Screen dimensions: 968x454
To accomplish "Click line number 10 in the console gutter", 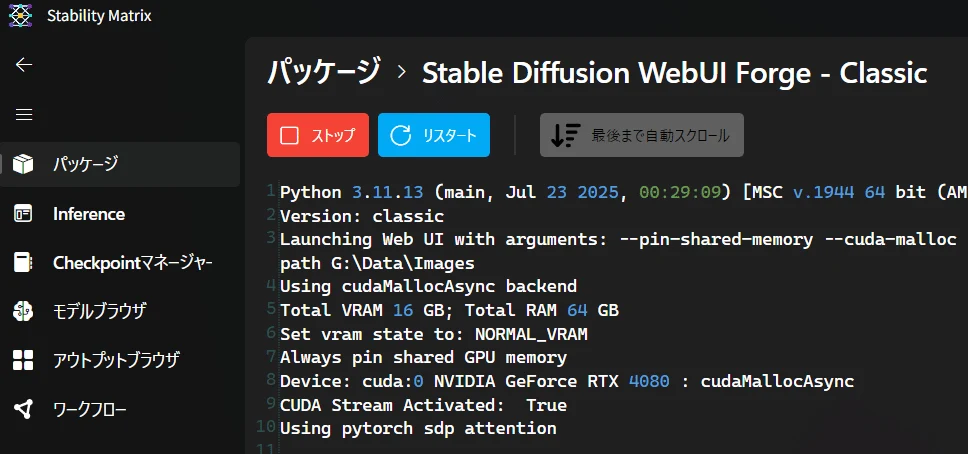I will click(265, 426).
